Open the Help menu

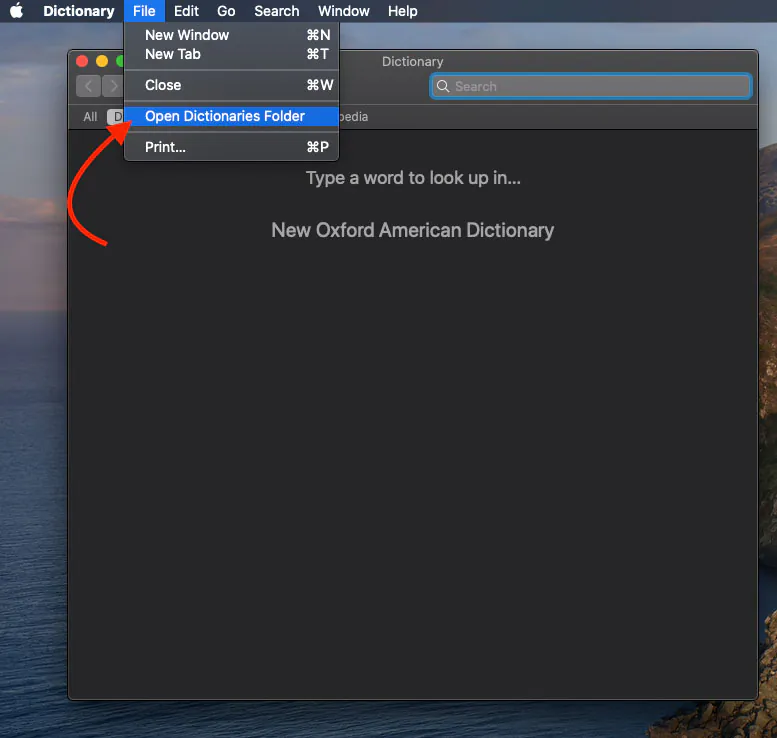(402, 11)
